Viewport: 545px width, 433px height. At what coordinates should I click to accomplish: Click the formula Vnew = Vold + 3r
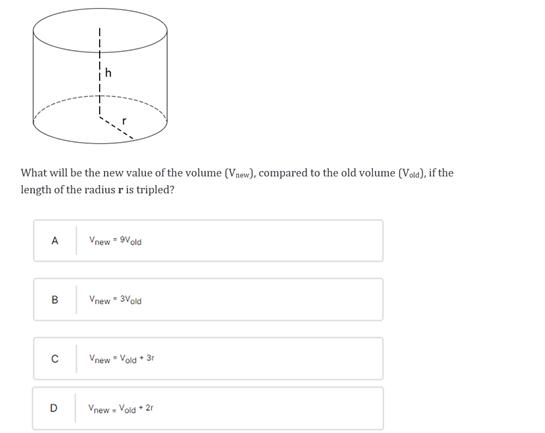pyautogui.click(x=121, y=359)
